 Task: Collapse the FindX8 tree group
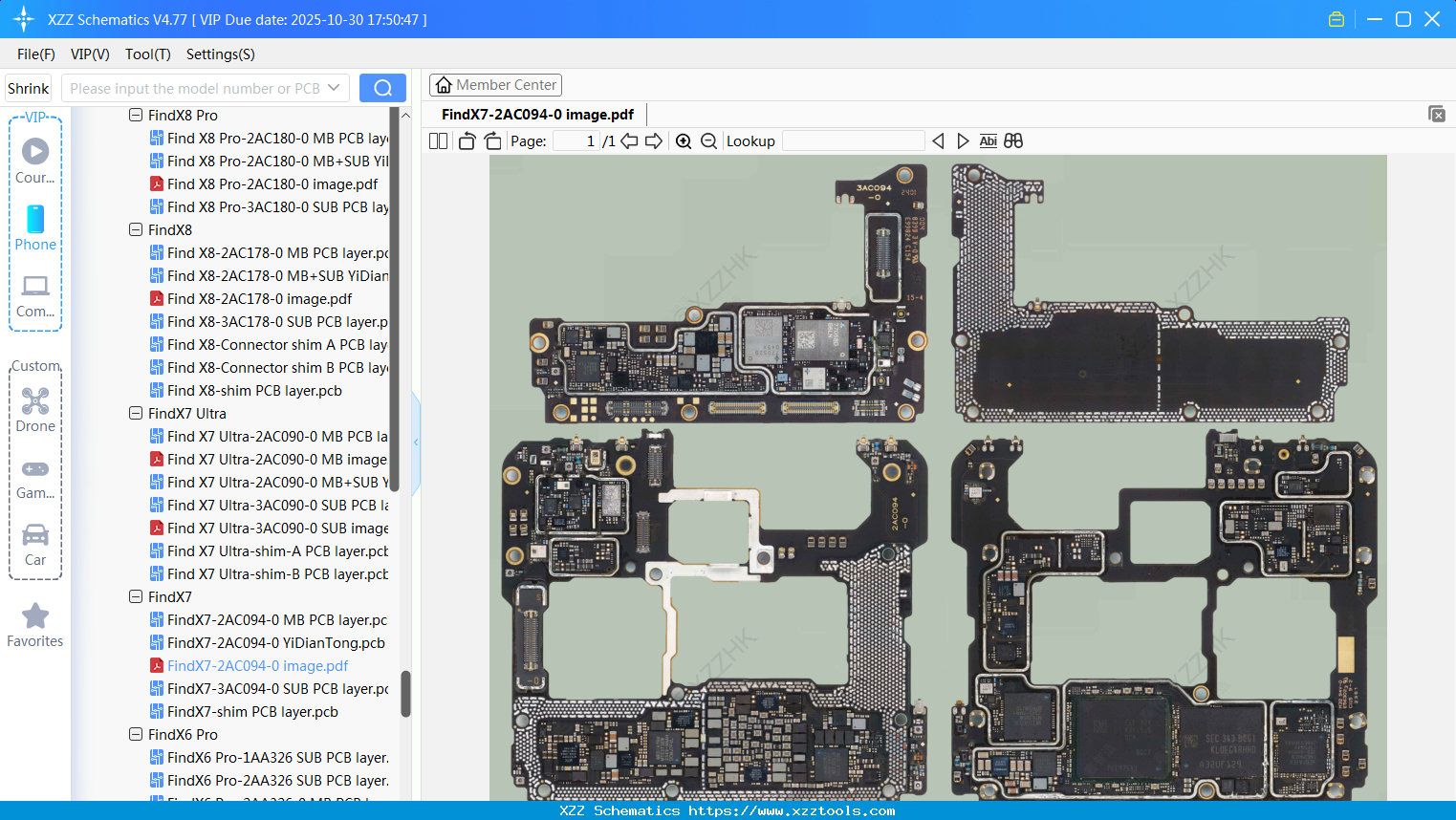136,229
